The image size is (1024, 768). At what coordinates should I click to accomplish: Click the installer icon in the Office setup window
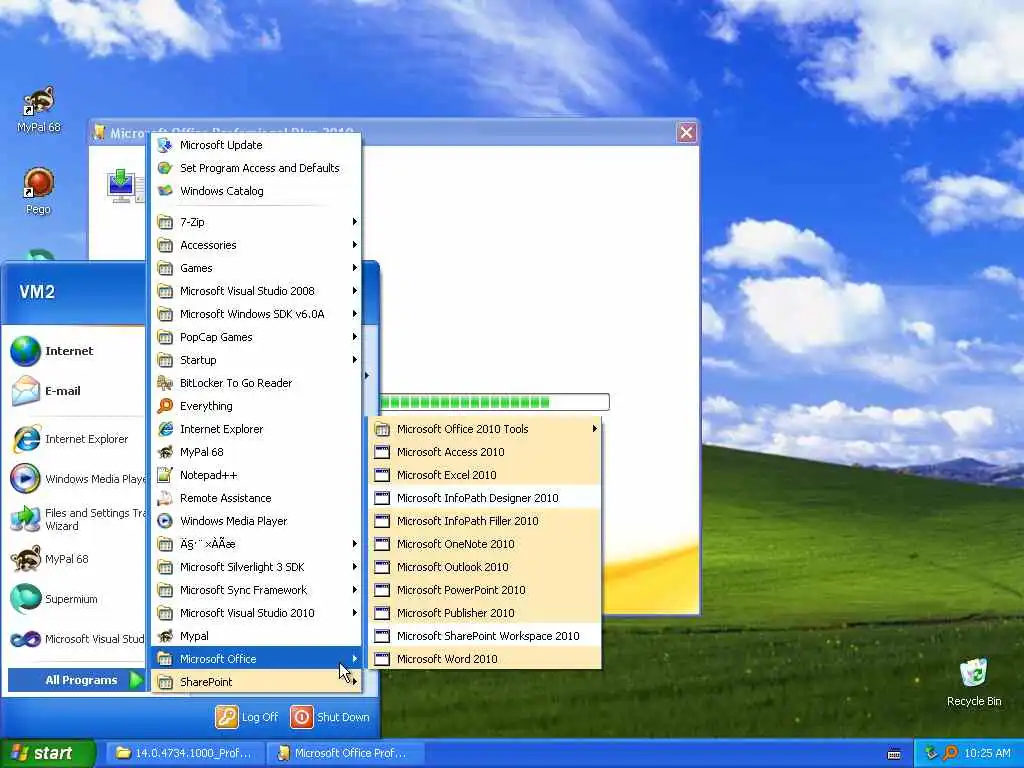pos(124,185)
